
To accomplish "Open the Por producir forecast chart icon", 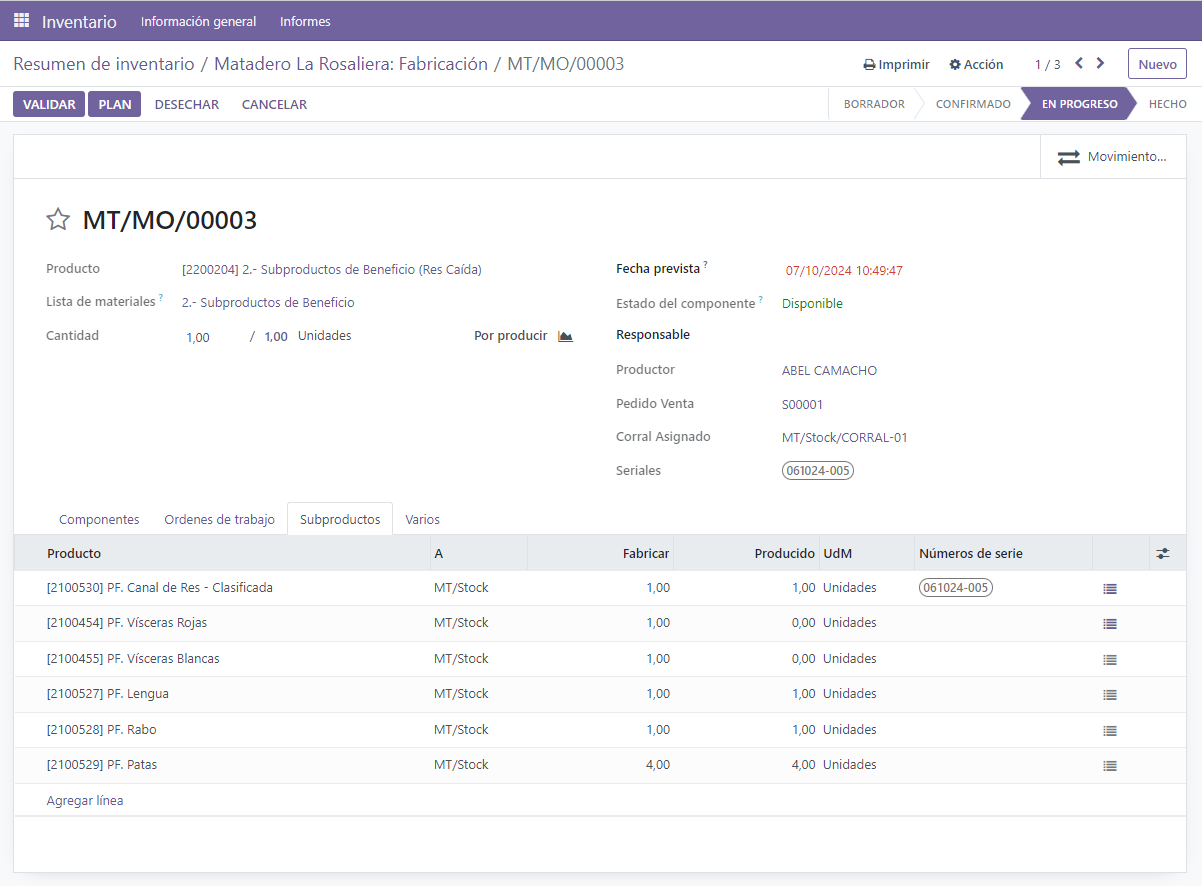I will click(x=566, y=336).
